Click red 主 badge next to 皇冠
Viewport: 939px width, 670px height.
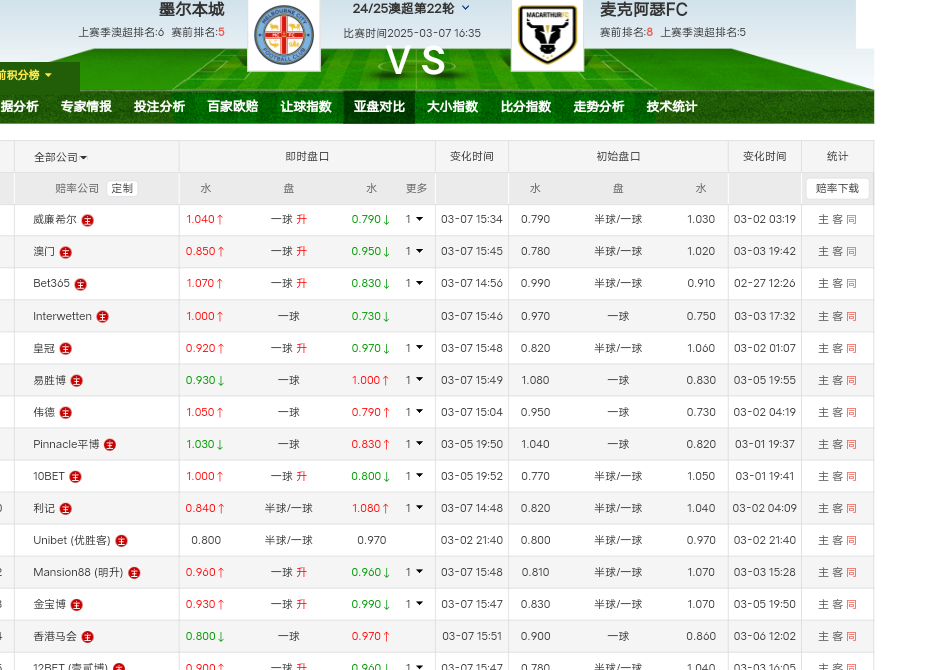pos(66,349)
